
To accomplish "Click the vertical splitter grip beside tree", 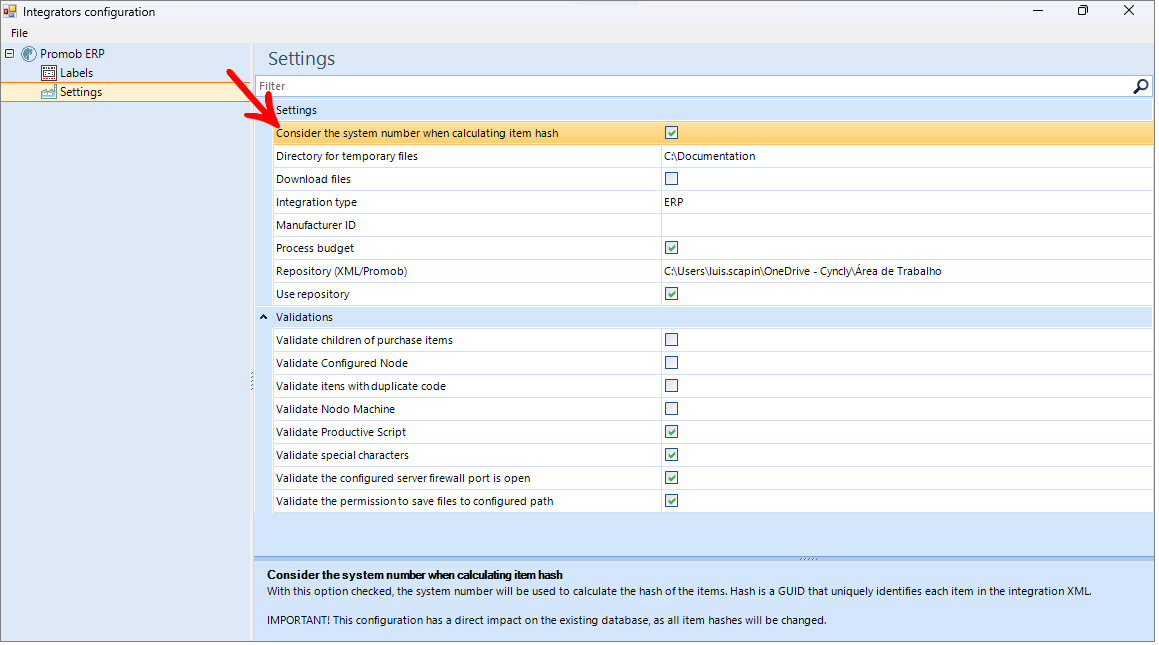I will tap(252, 380).
